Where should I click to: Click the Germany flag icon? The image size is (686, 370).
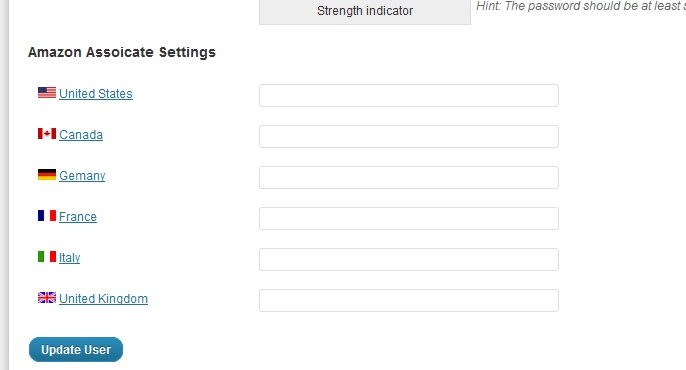47,175
